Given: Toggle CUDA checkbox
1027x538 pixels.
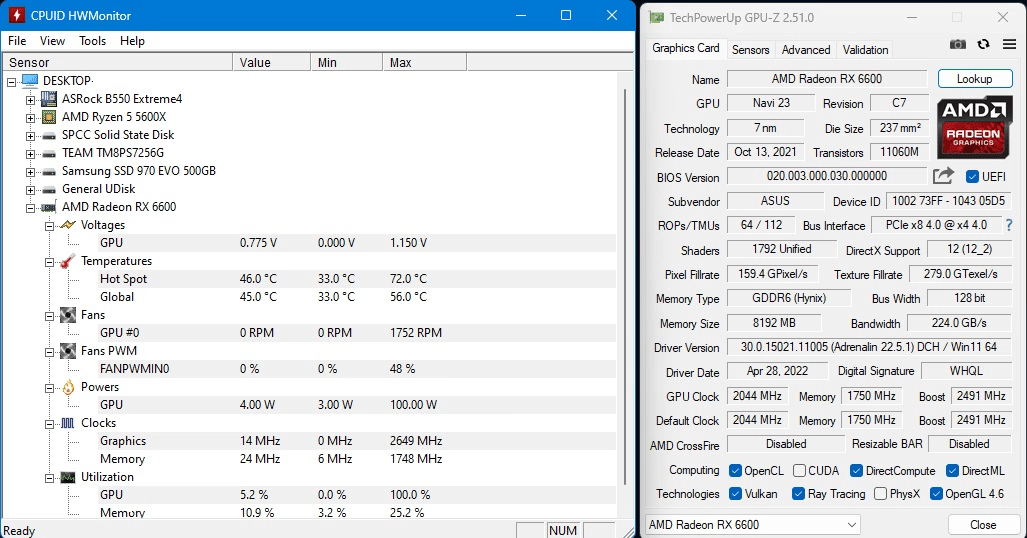Looking at the screenshot, I should (799, 471).
